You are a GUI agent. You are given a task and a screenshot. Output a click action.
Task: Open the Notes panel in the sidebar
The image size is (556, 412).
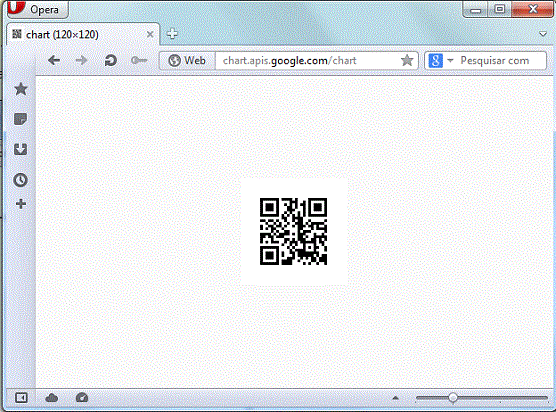click(x=21, y=119)
